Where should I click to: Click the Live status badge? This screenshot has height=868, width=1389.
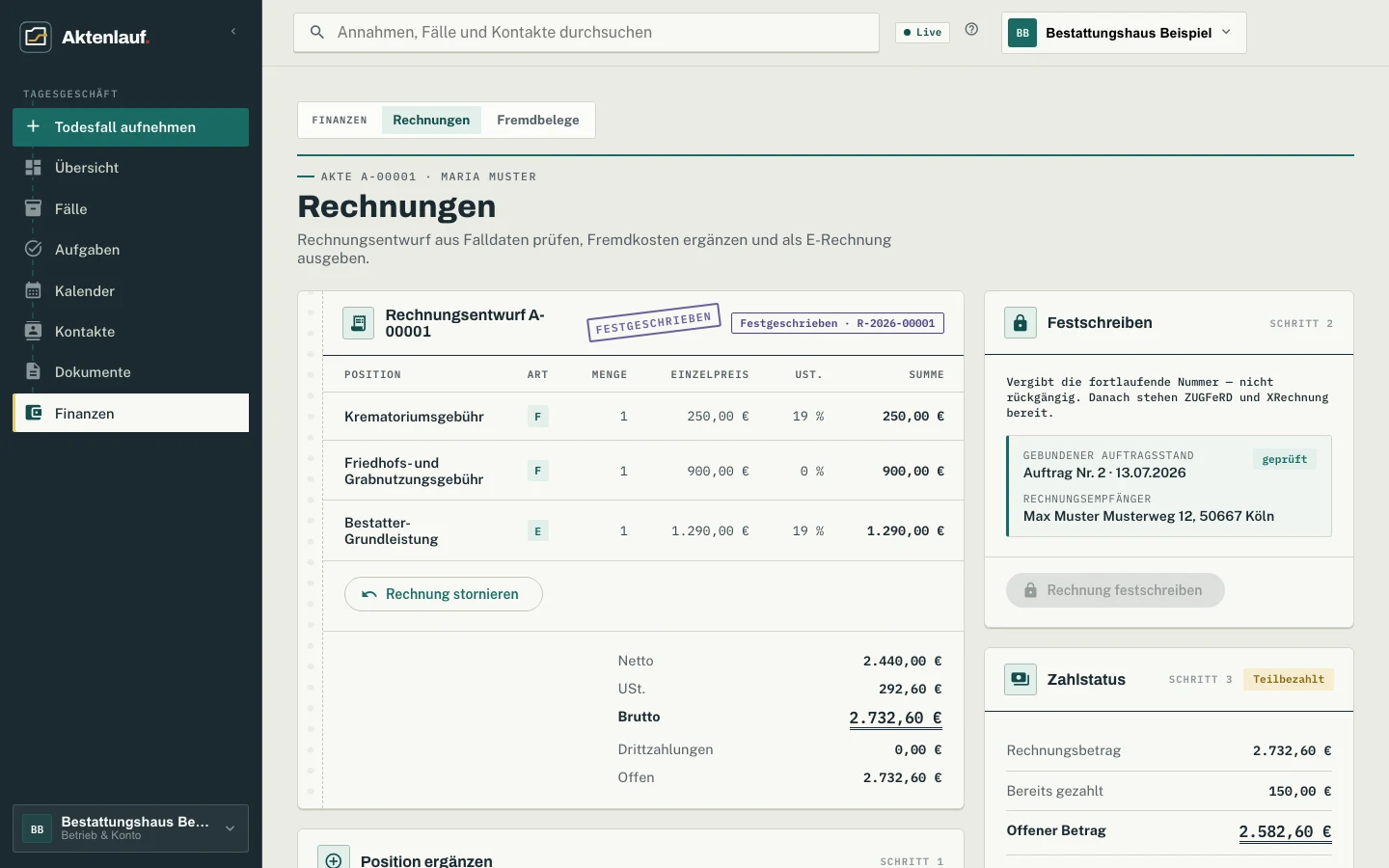(923, 32)
